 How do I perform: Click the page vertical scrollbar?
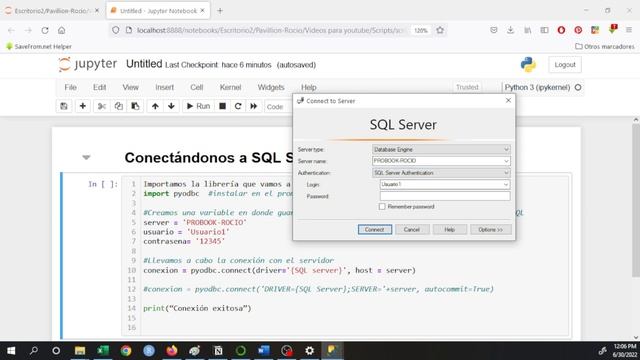636,200
